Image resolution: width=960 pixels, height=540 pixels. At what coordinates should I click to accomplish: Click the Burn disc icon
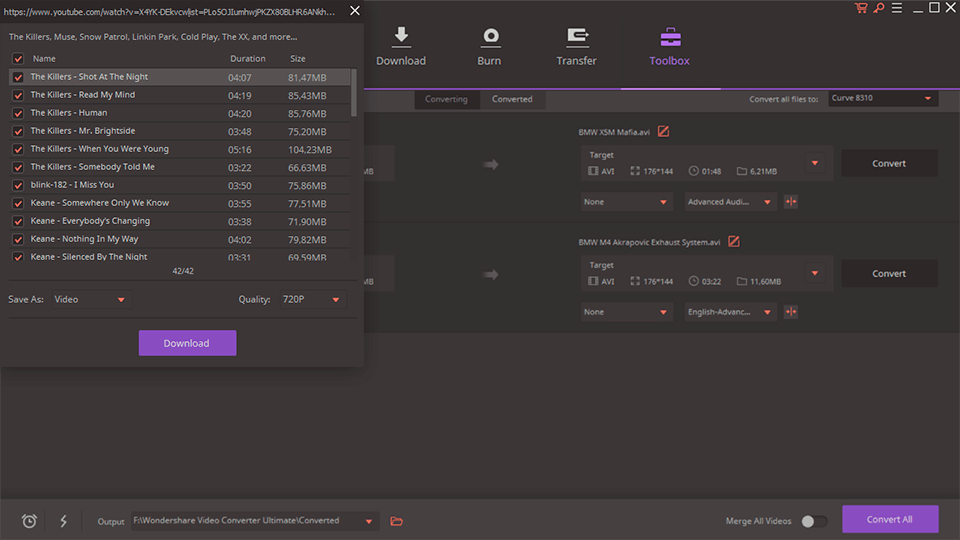tap(490, 37)
